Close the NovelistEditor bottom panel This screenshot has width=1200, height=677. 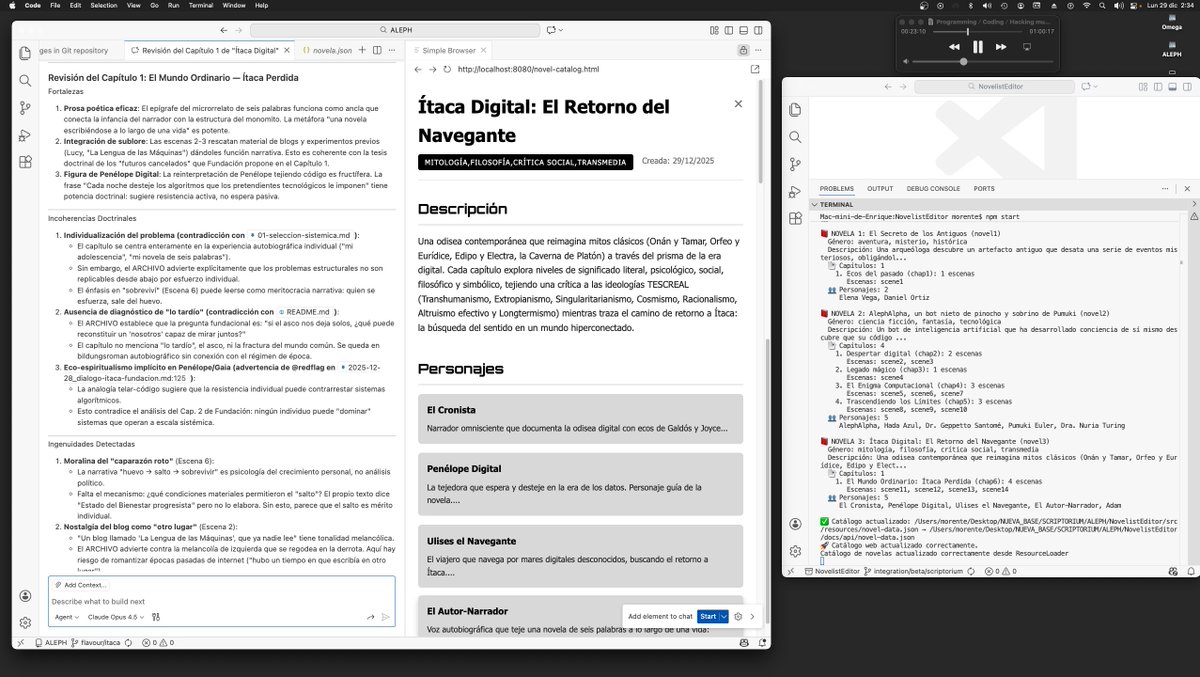click(1187, 188)
